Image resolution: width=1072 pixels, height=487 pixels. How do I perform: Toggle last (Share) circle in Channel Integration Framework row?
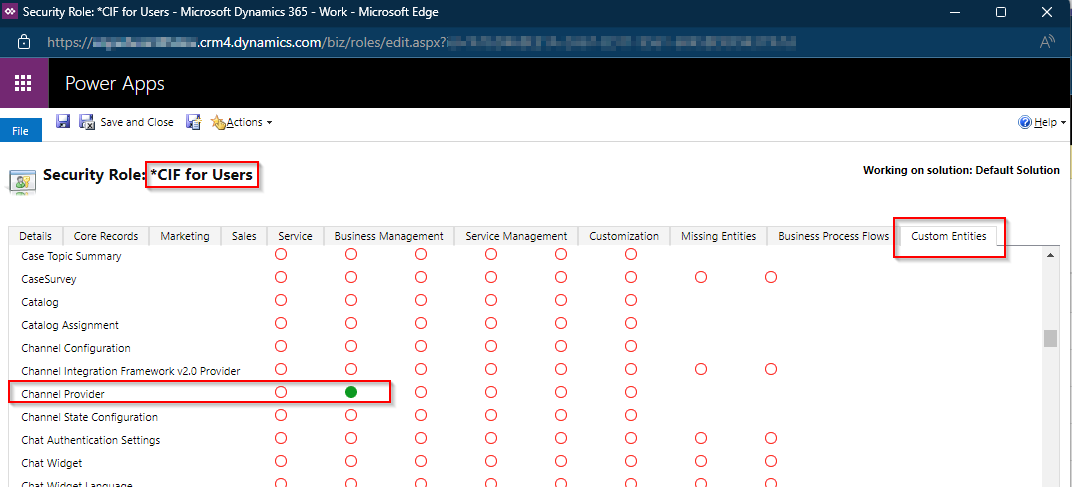(771, 369)
